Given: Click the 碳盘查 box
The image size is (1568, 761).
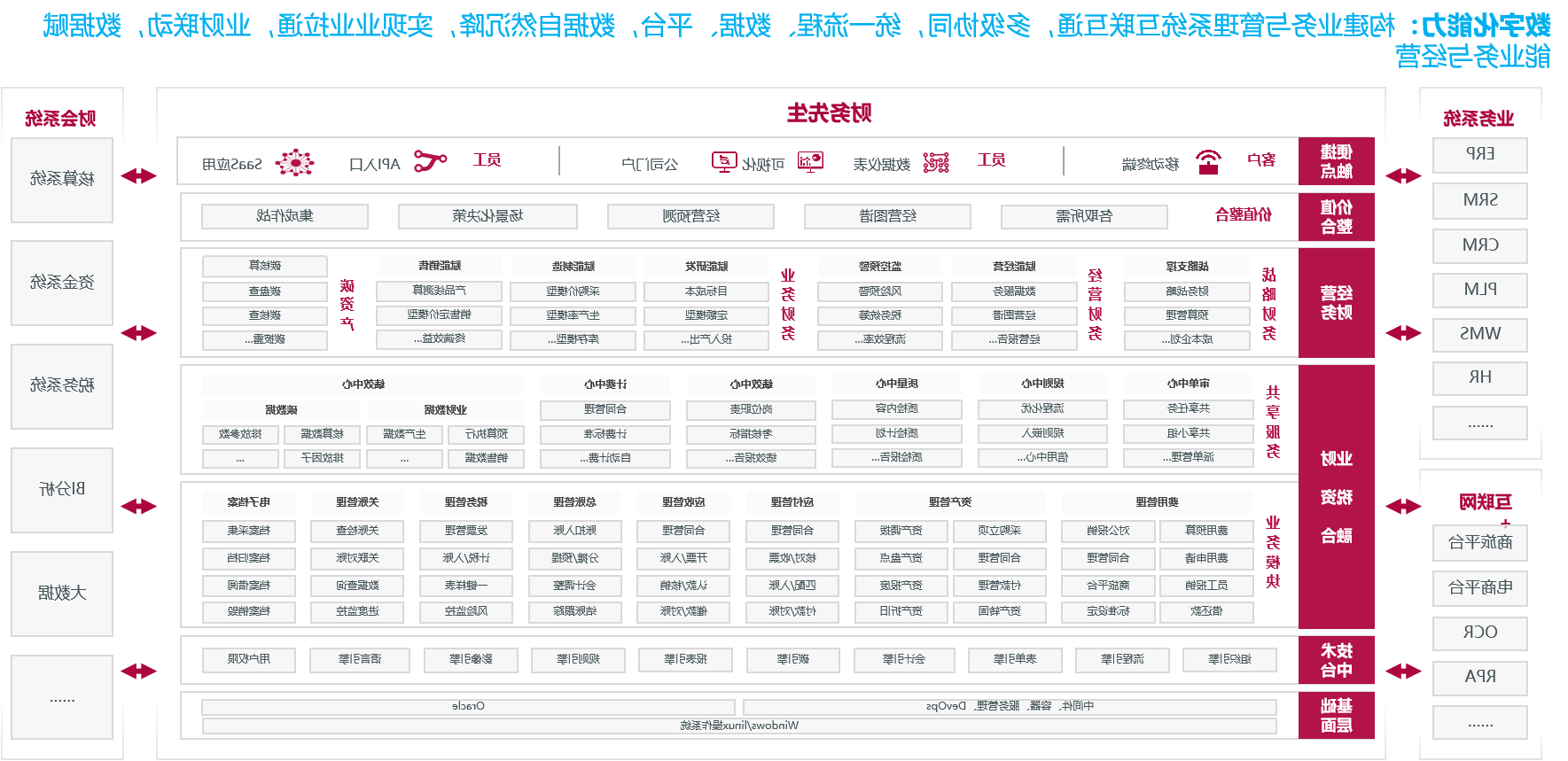Looking at the screenshot, I should point(265,291).
